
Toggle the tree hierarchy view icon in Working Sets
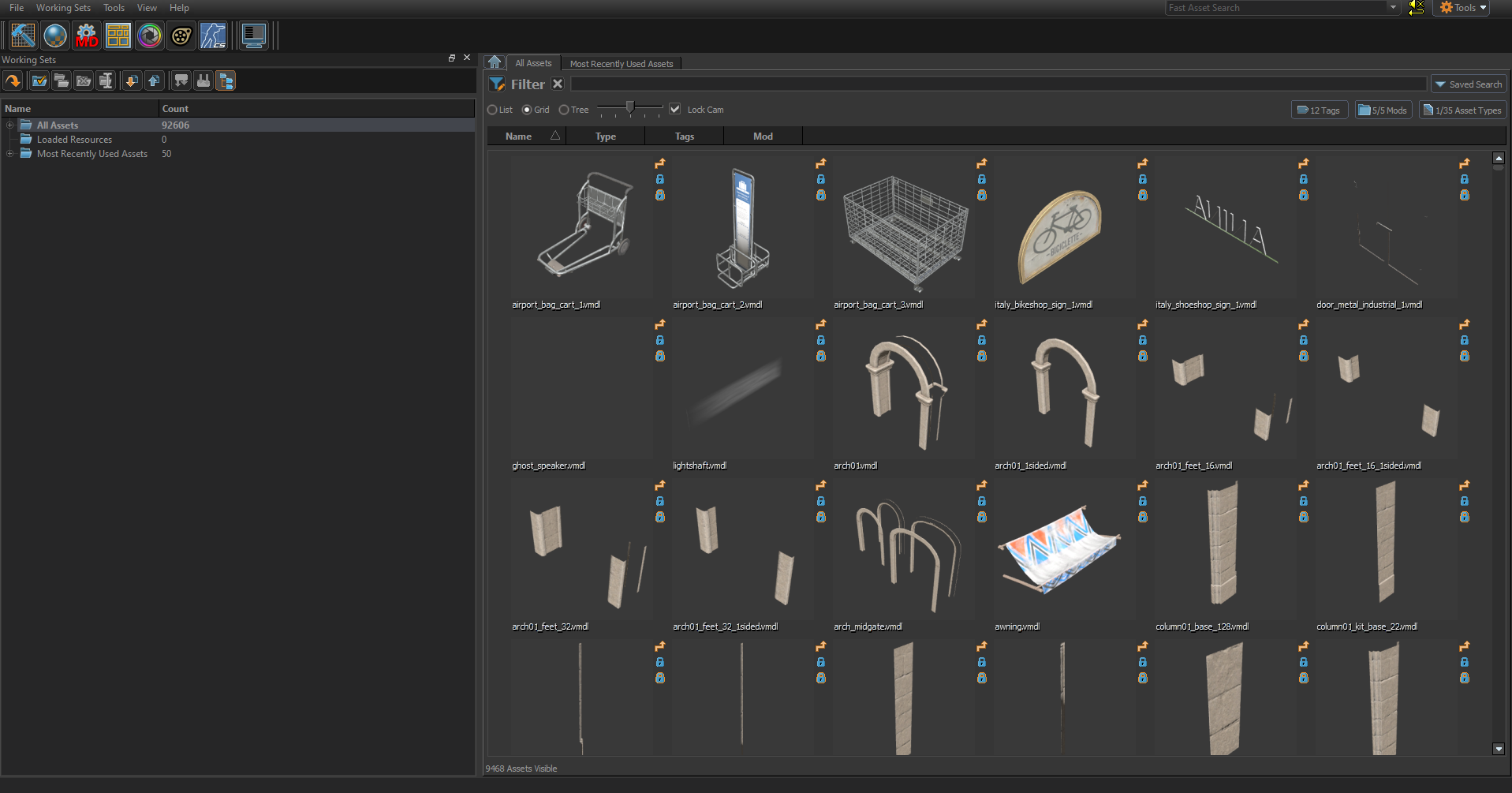point(226,80)
